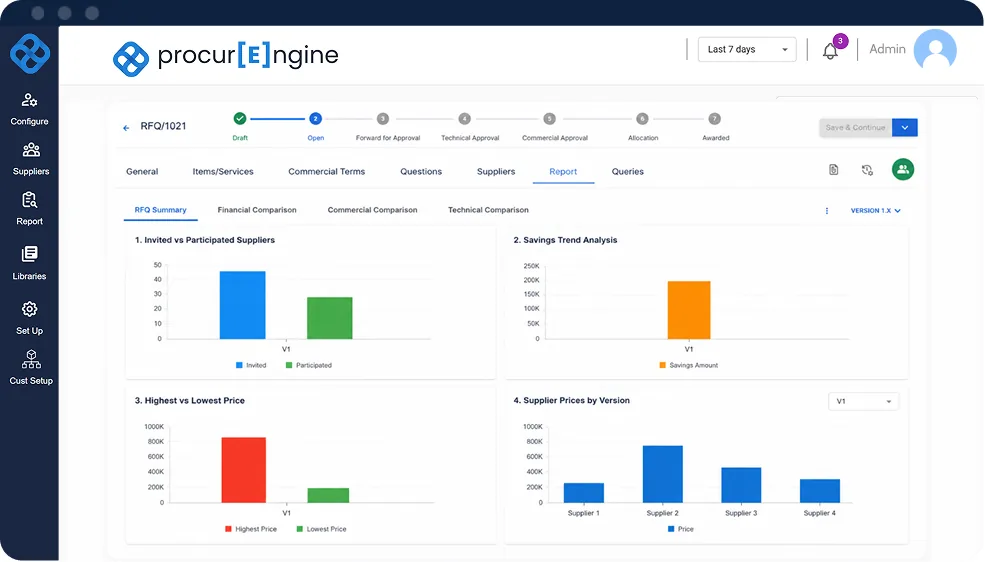Toggle the Price legend item
The width and height of the screenshot is (985, 562).
pyautogui.click(x=681, y=529)
